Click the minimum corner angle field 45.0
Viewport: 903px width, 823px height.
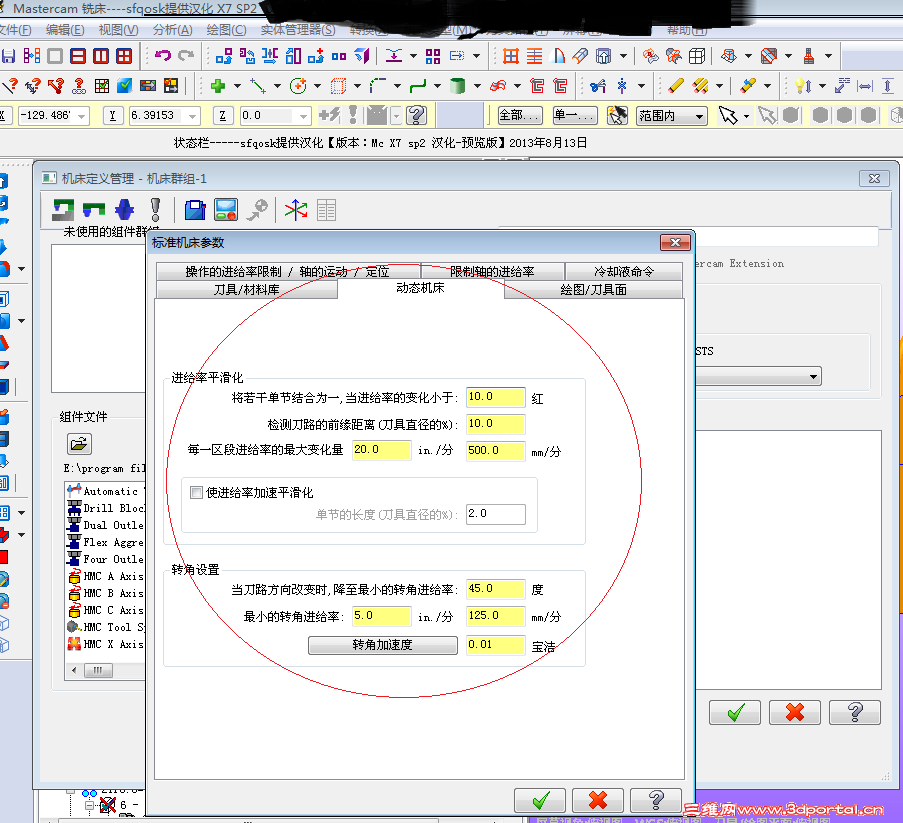tap(495, 589)
